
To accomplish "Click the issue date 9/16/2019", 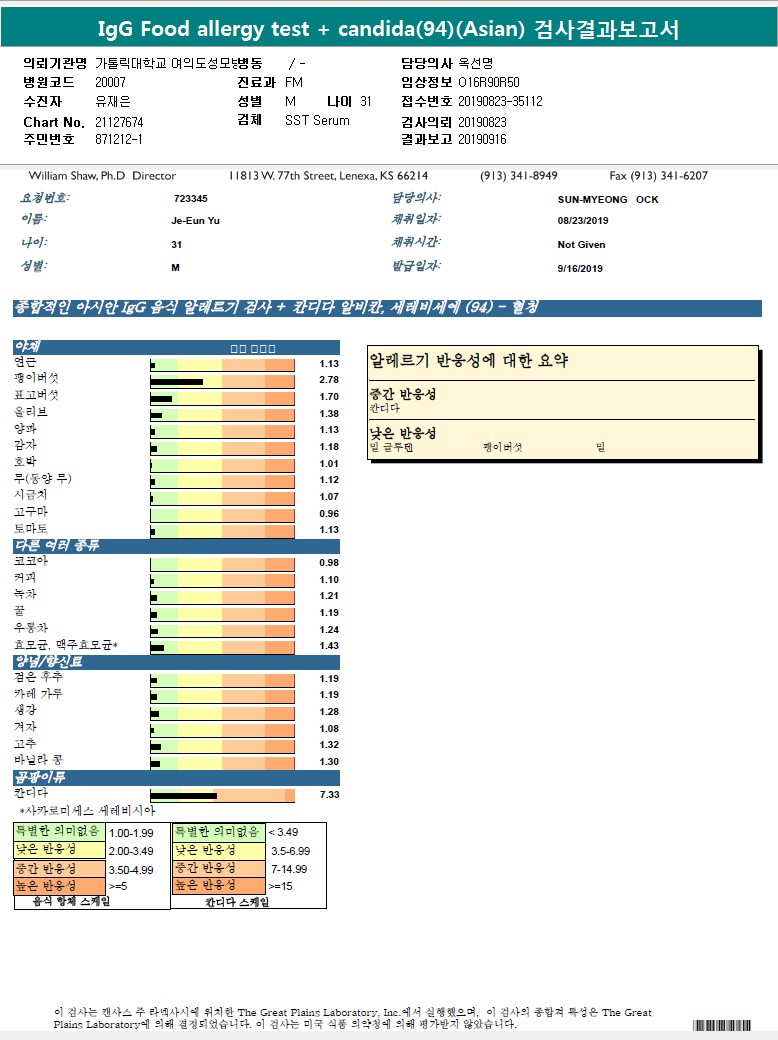I will coord(580,269).
